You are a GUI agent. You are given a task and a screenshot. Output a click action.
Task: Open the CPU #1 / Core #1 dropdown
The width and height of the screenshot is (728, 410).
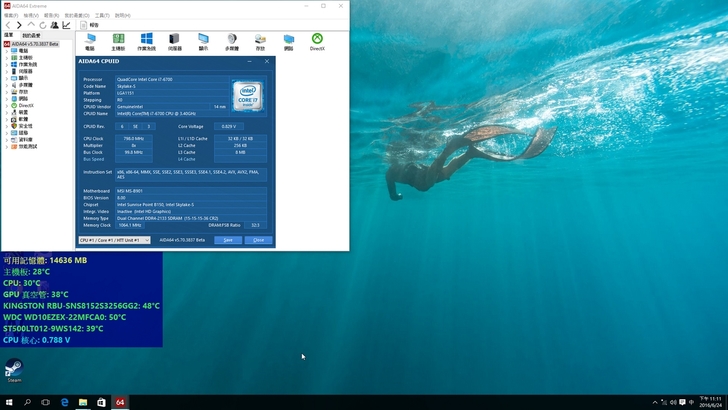pyautogui.click(x=114, y=240)
